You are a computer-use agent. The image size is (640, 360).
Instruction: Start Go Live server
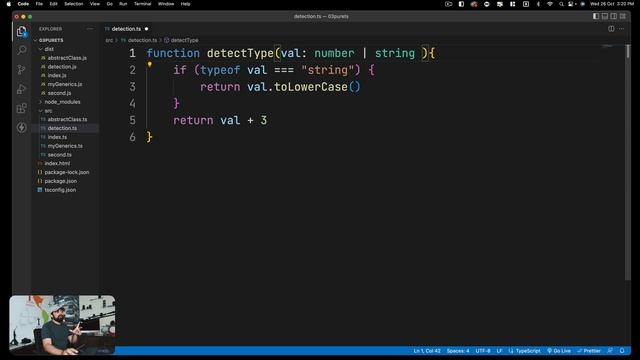pos(559,351)
